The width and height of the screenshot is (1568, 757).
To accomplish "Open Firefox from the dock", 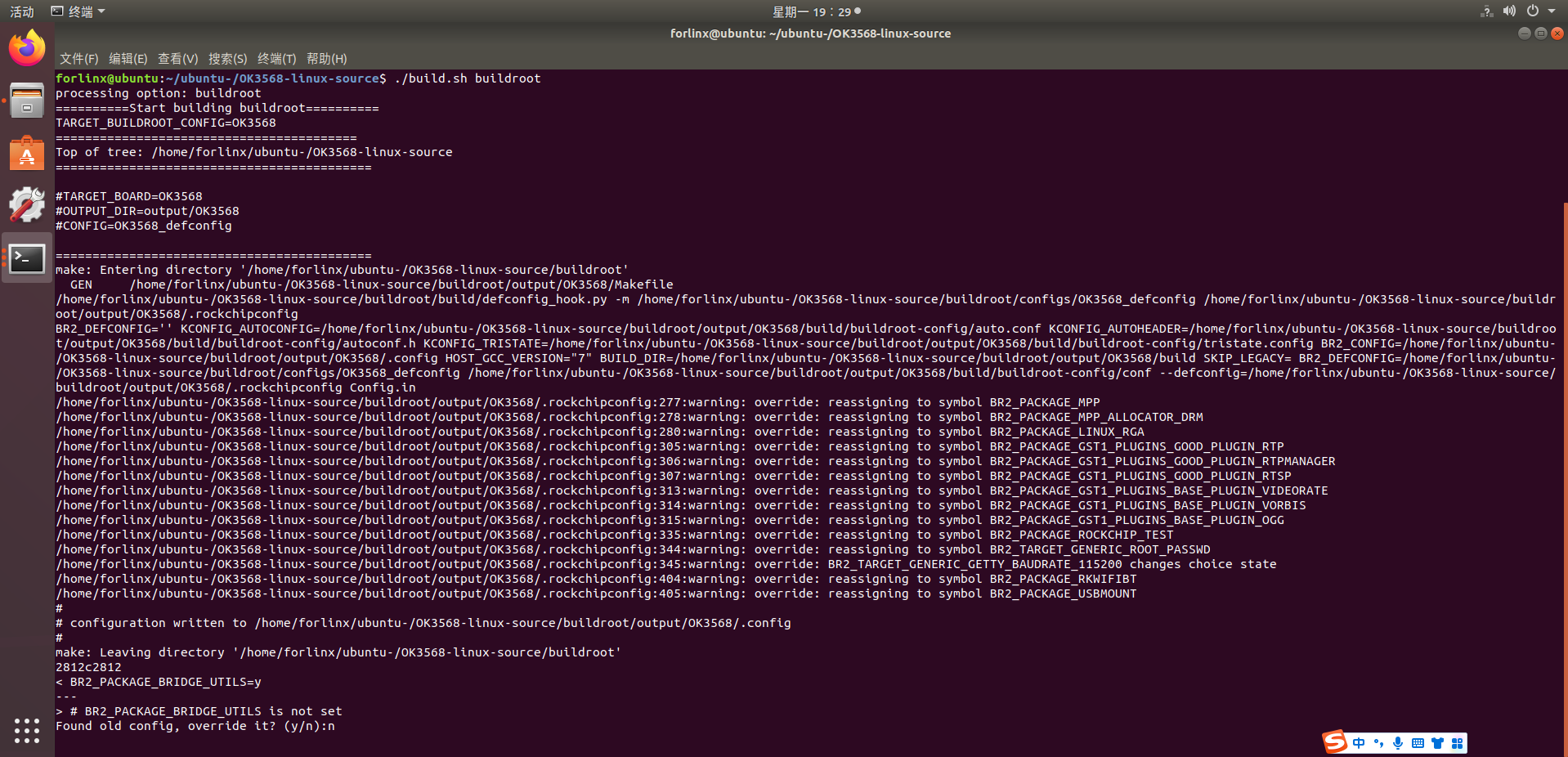I will click(27, 48).
